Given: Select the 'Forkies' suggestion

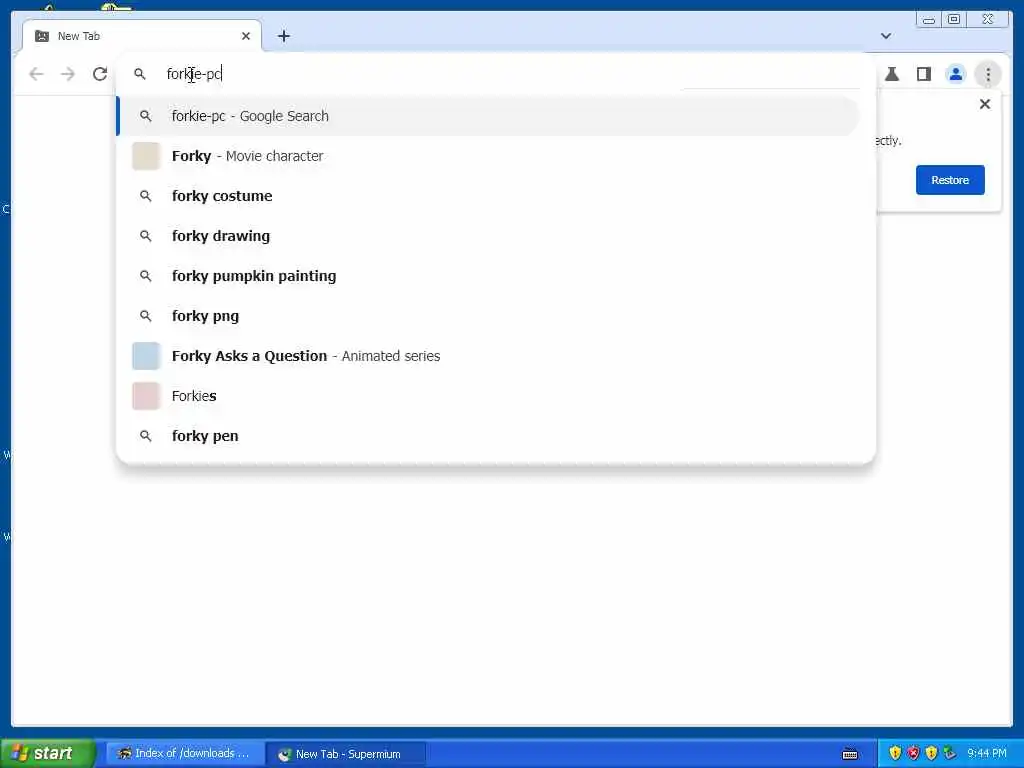Looking at the screenshot, I should (x=488, y=396).
